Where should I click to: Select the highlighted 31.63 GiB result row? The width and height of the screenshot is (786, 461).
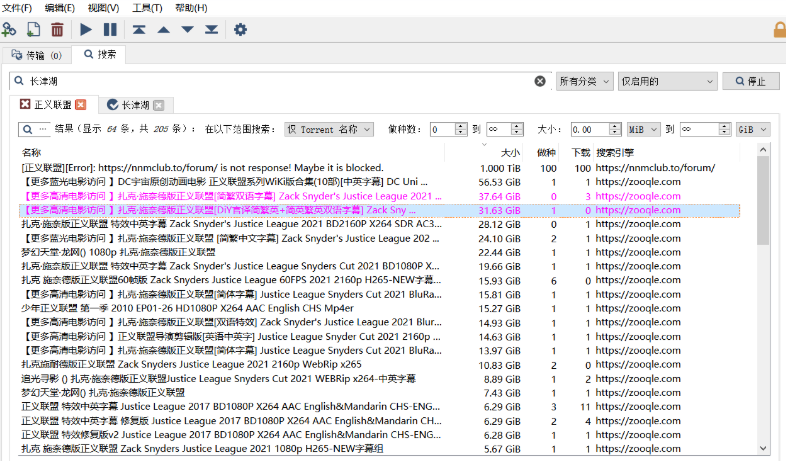pyautogui.click(x=379, y=210)
